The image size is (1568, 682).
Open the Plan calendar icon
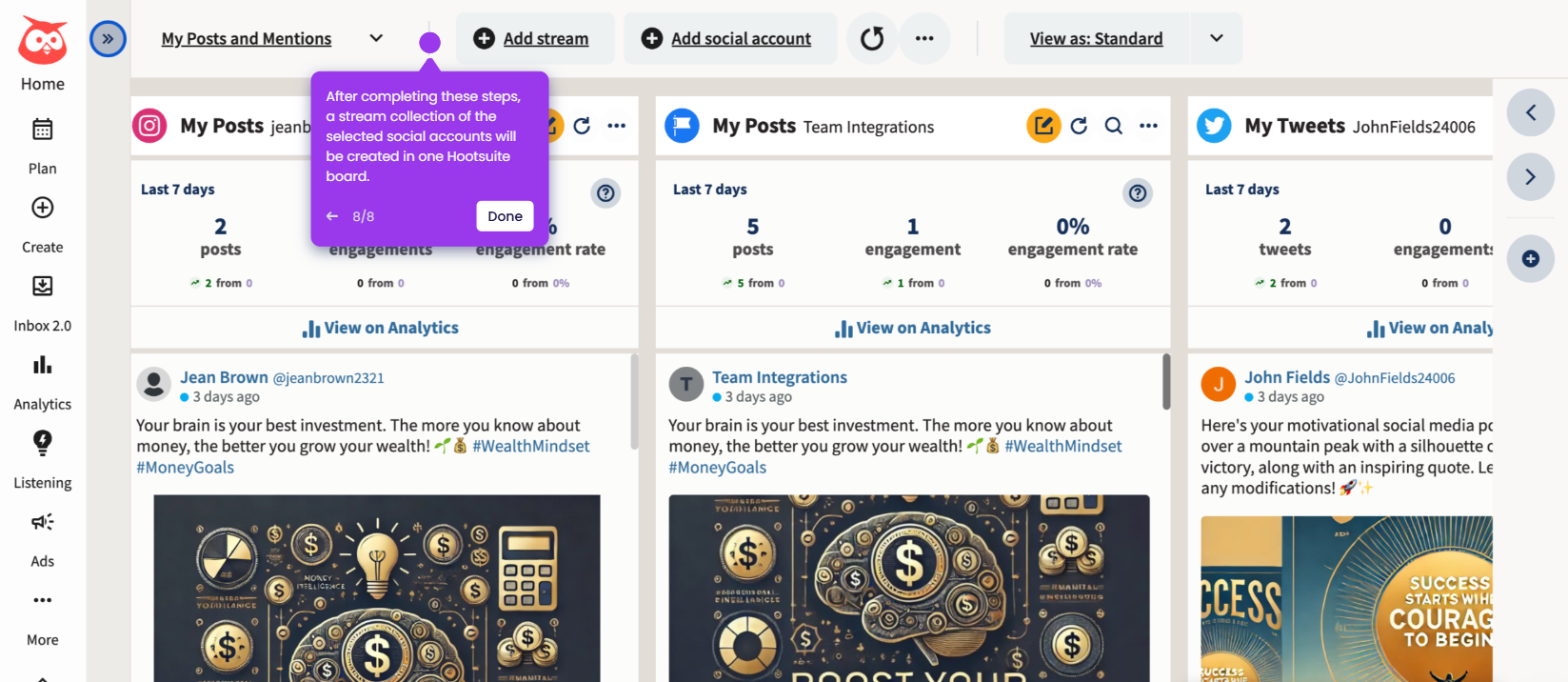[42, 129]
